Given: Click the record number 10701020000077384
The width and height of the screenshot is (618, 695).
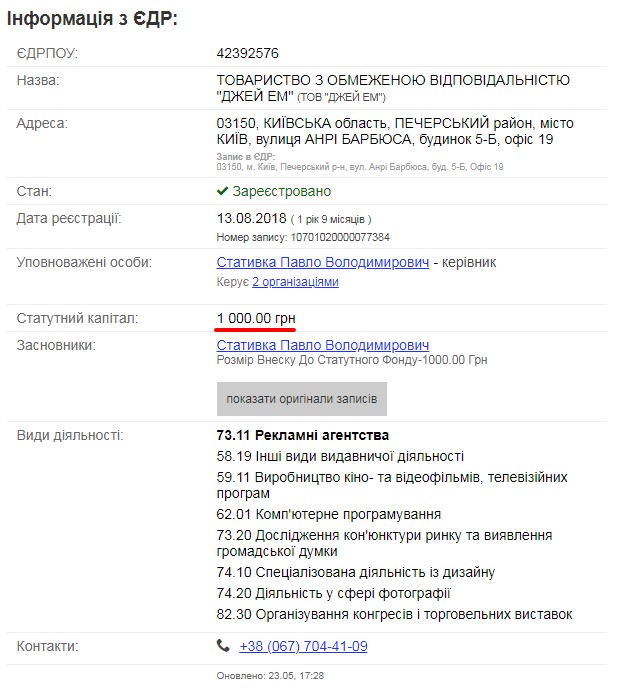Looking at the screenshot, I should click(x=303, y=238).
